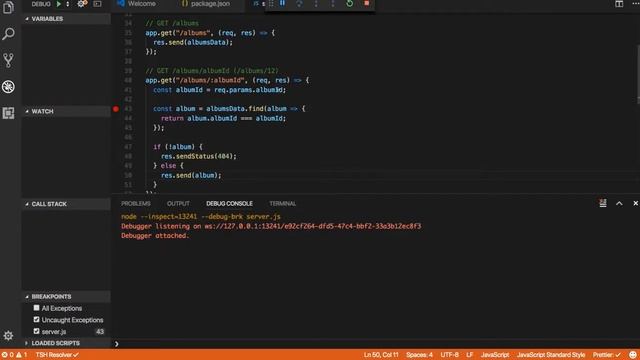Click the debug console input prompt
Viewport: 640px width, 360px height.
376,344
